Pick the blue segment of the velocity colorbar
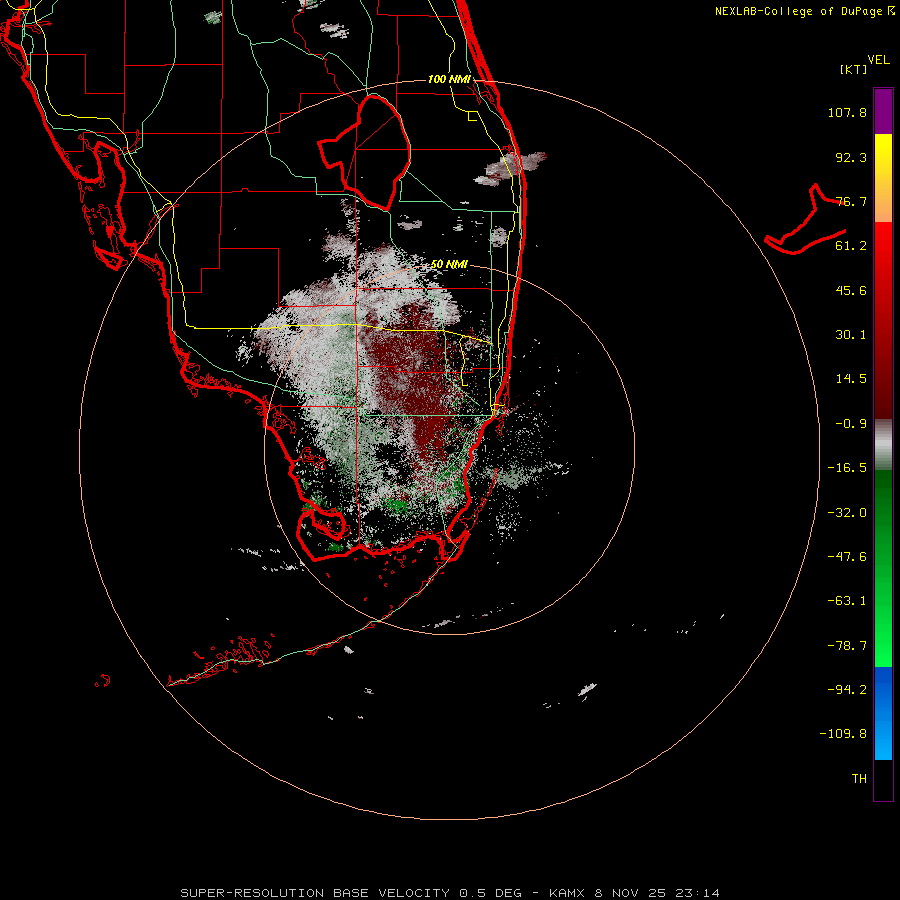 point(883,713)
